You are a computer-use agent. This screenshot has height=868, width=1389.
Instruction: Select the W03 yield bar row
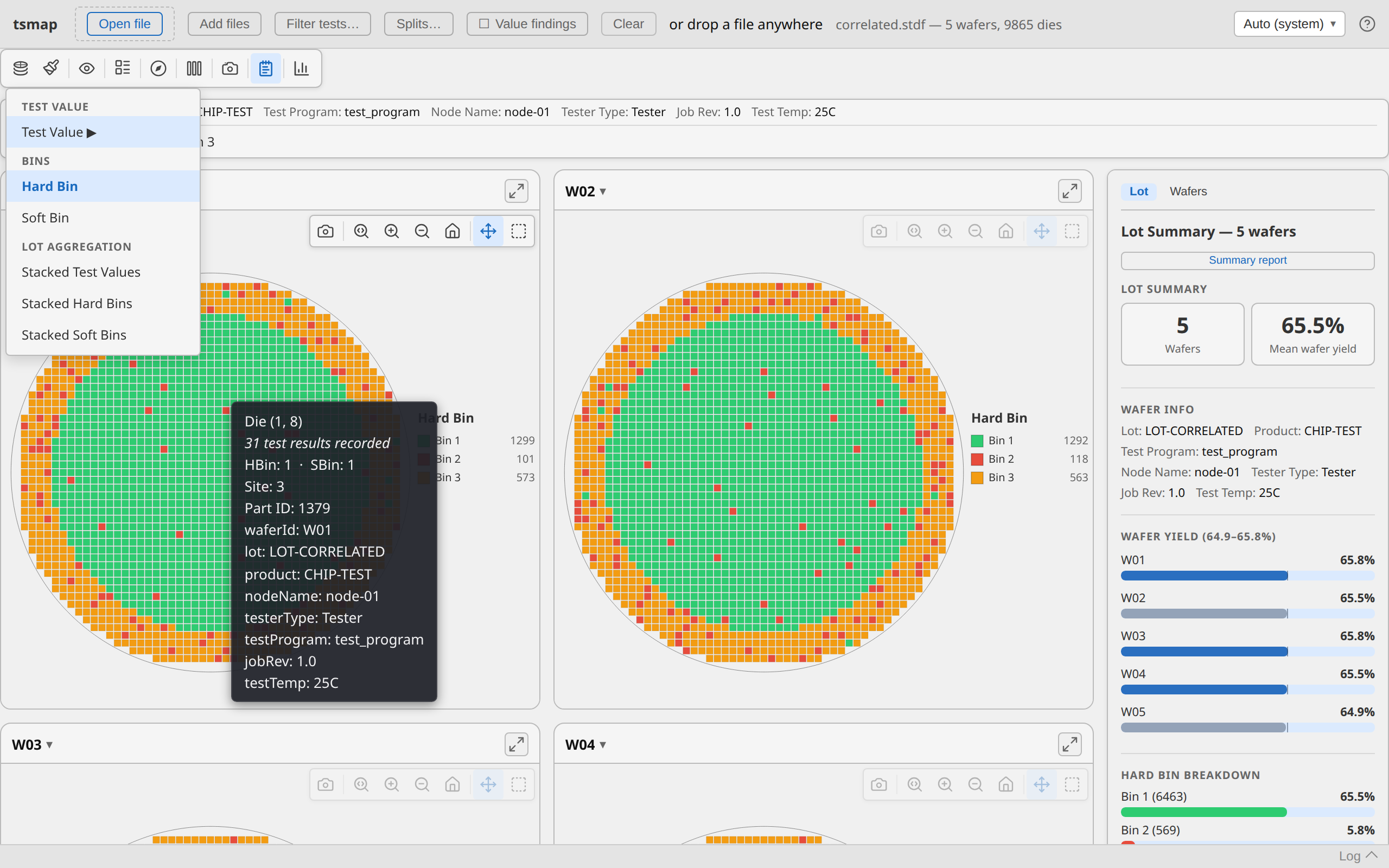click(1248, 643)
